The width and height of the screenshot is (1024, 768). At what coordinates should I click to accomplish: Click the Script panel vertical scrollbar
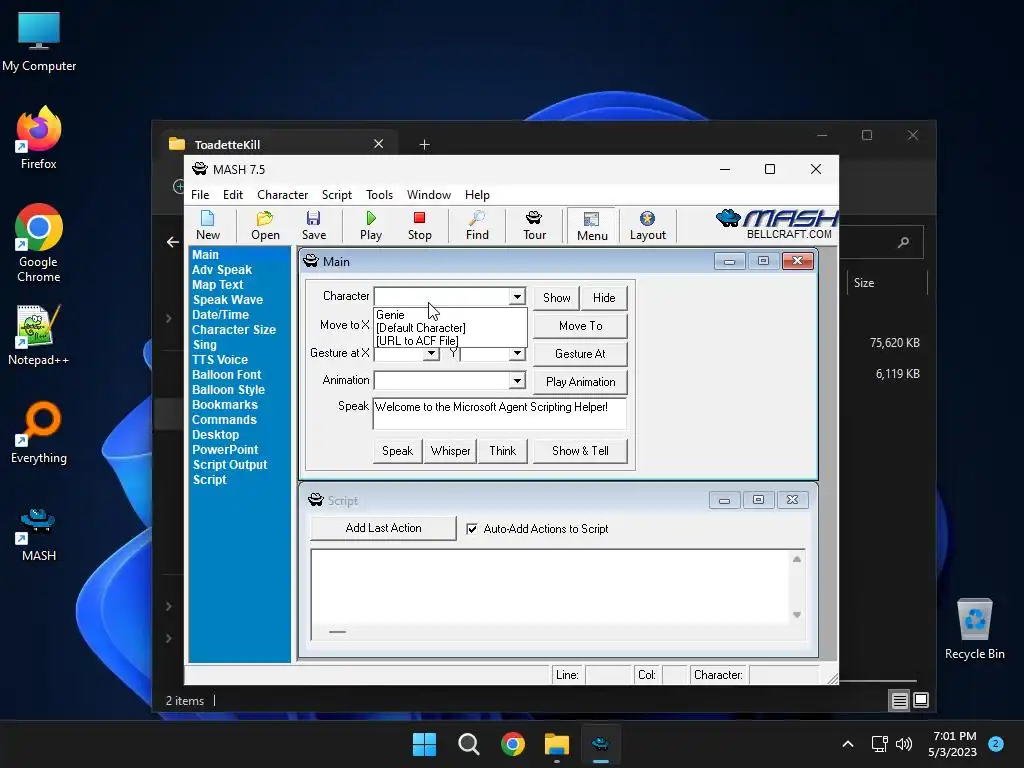[x=797, y=586]
